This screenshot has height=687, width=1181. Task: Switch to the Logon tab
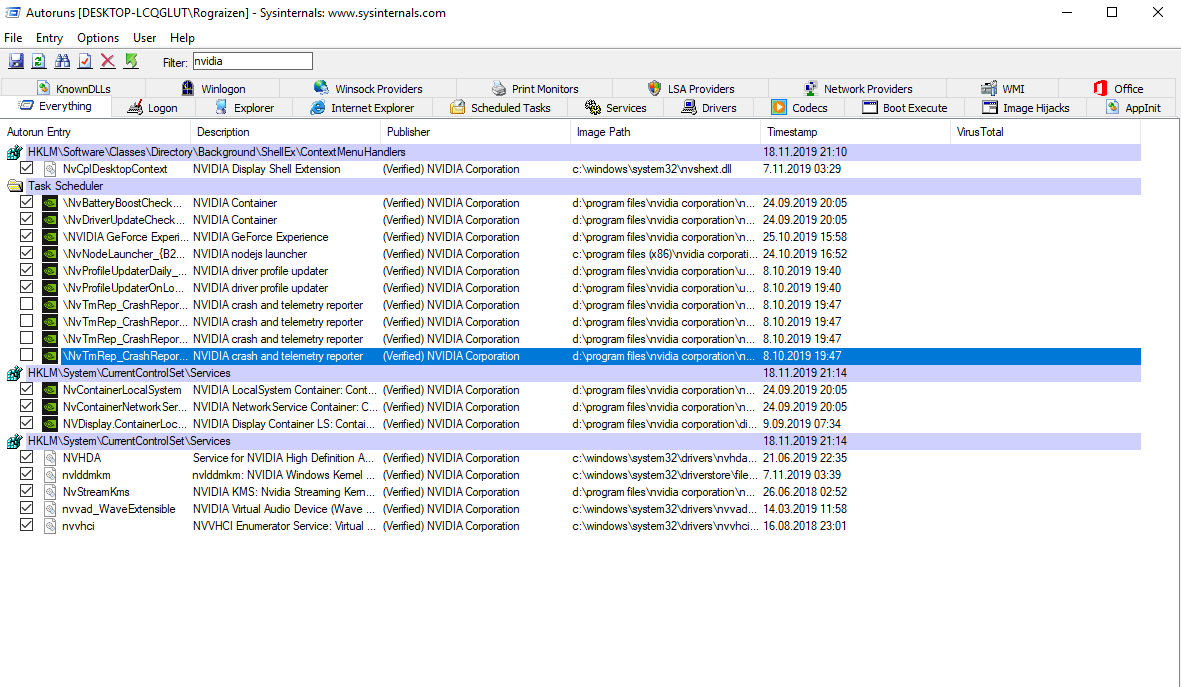[x=152, y=108]
